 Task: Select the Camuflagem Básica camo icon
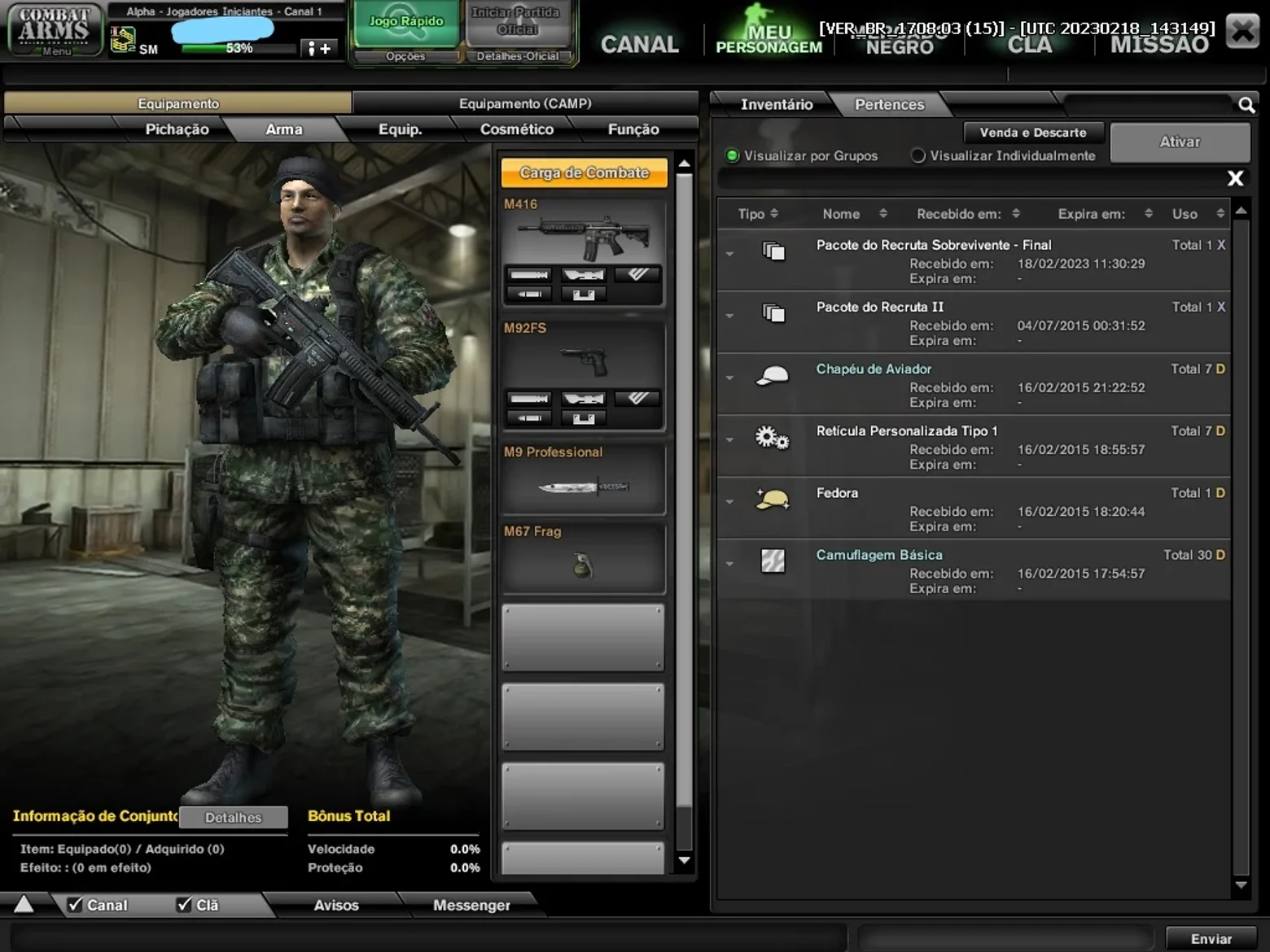click(x=773, y=561)
